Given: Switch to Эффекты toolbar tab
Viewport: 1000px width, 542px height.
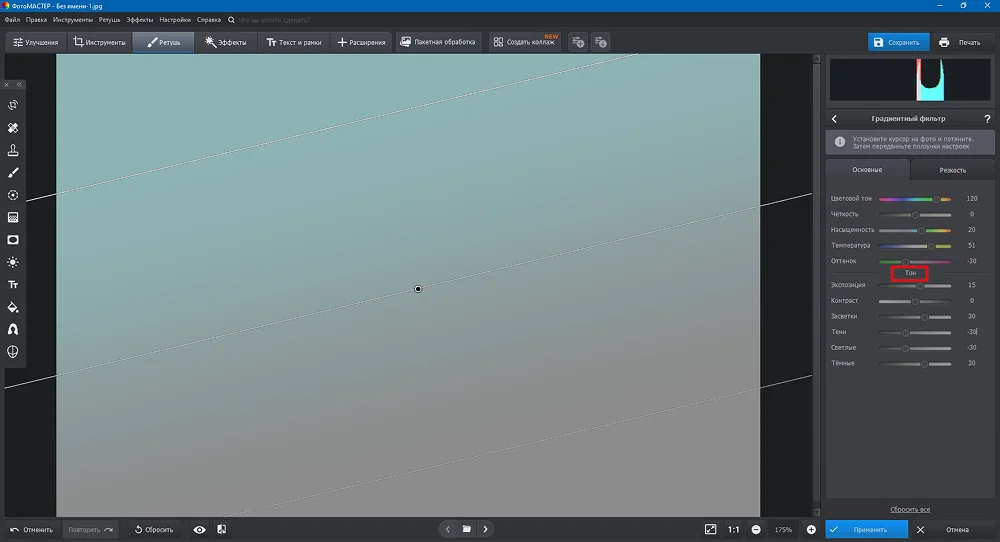Looking at the screenshot, I should click(226, 42).
